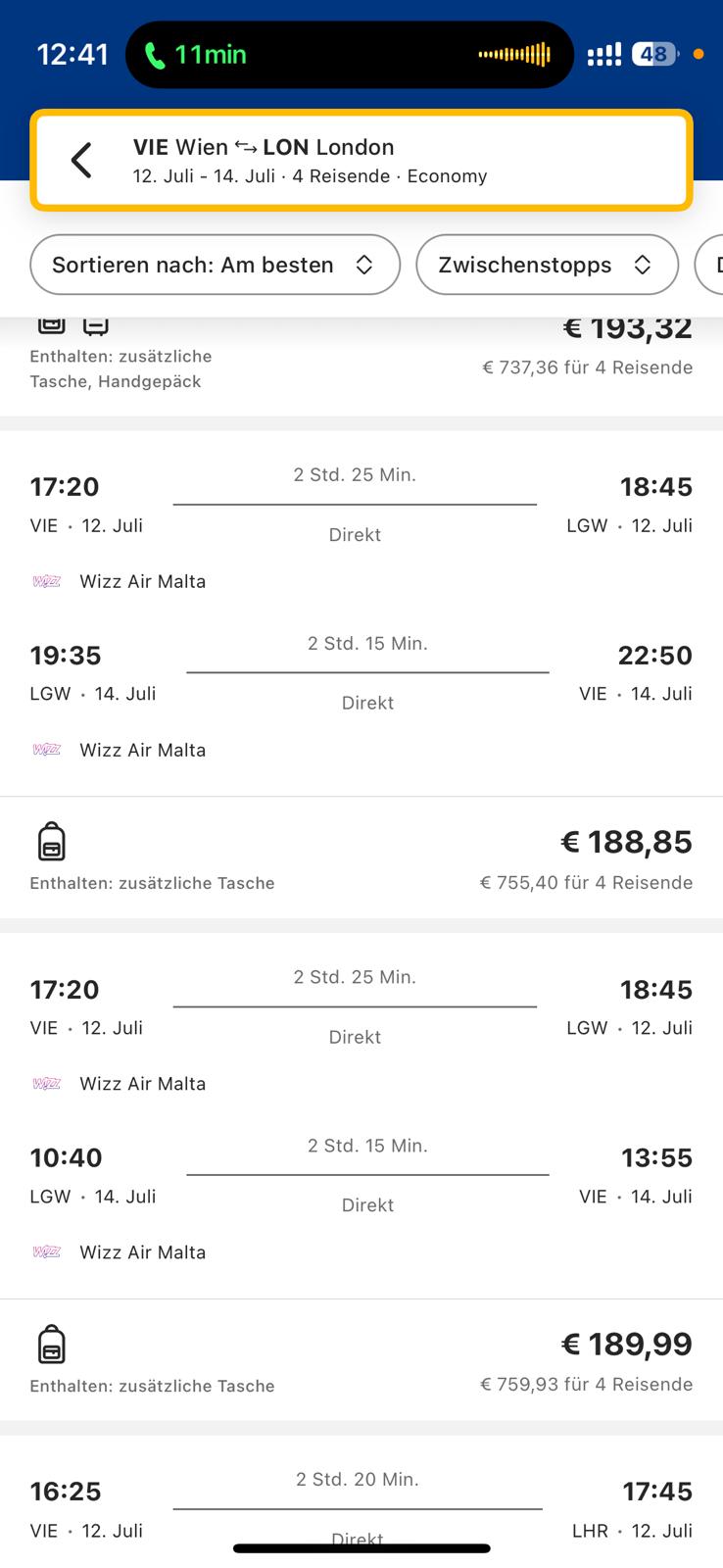The width and height of the screenshot is (723, 1568).
Task: Select the € 189,99 price
Action: click(x=626, y=1345)
